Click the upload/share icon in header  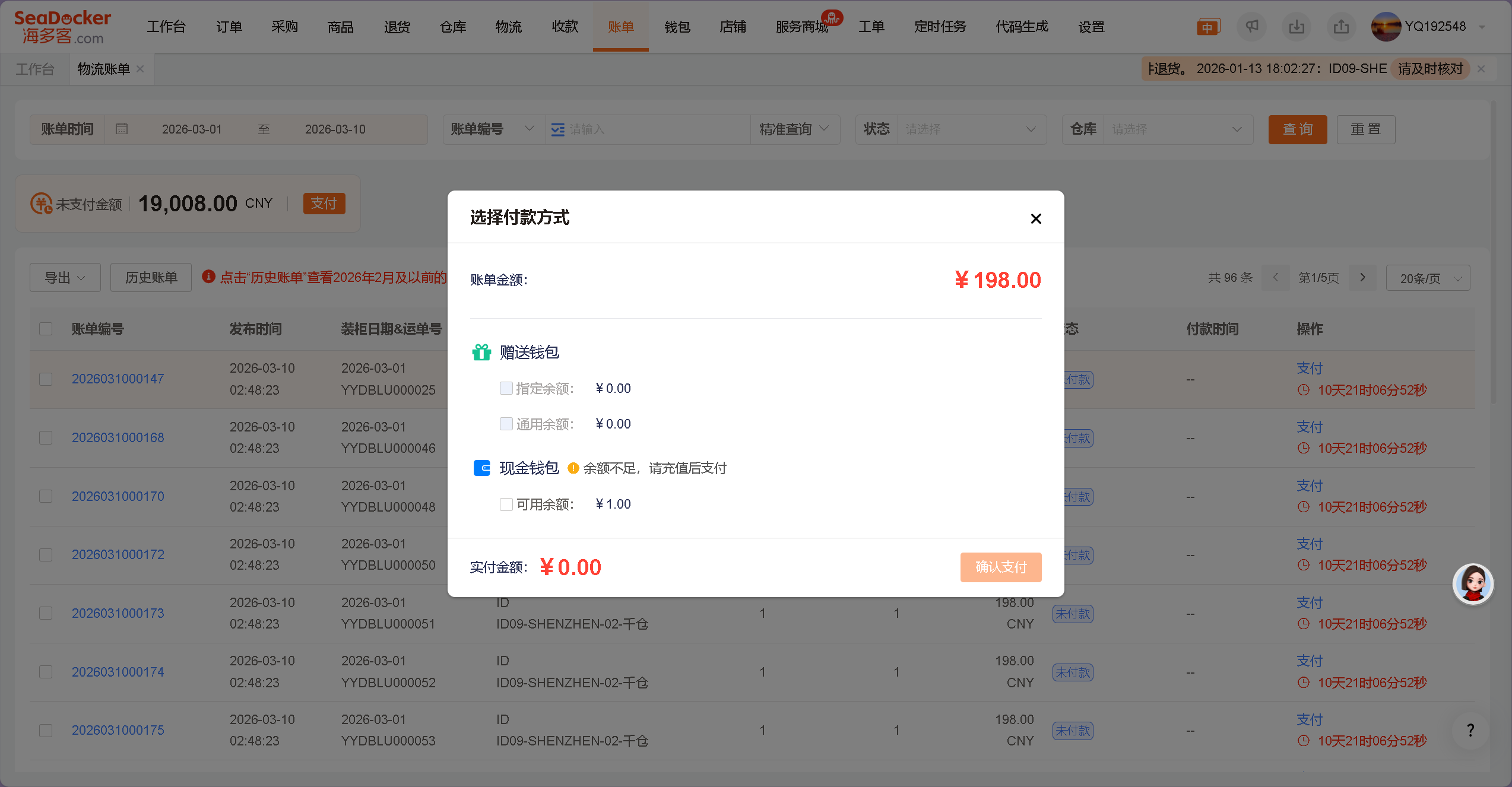[x=1341, y=27]
